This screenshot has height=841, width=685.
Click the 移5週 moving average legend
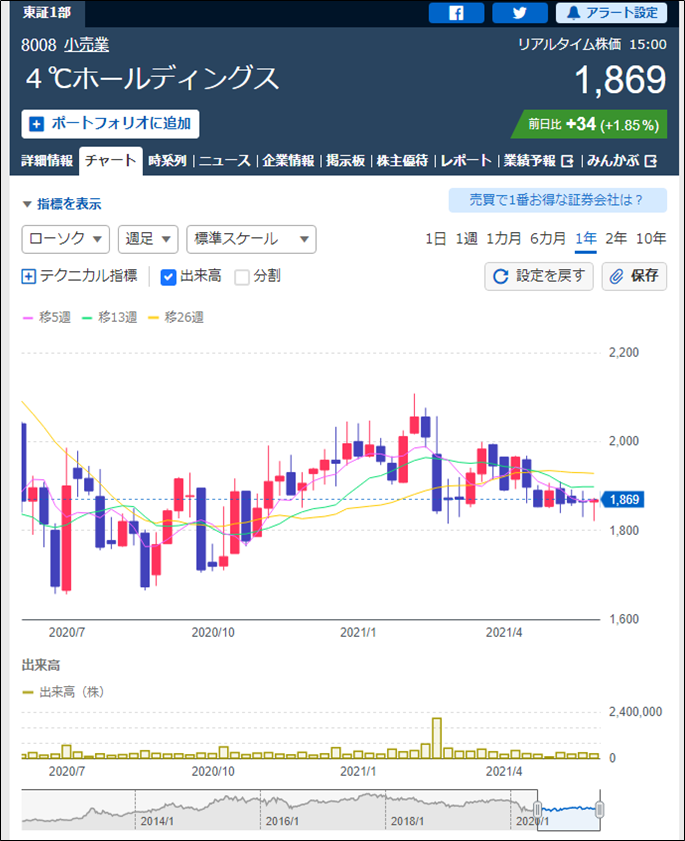(47, 318)
